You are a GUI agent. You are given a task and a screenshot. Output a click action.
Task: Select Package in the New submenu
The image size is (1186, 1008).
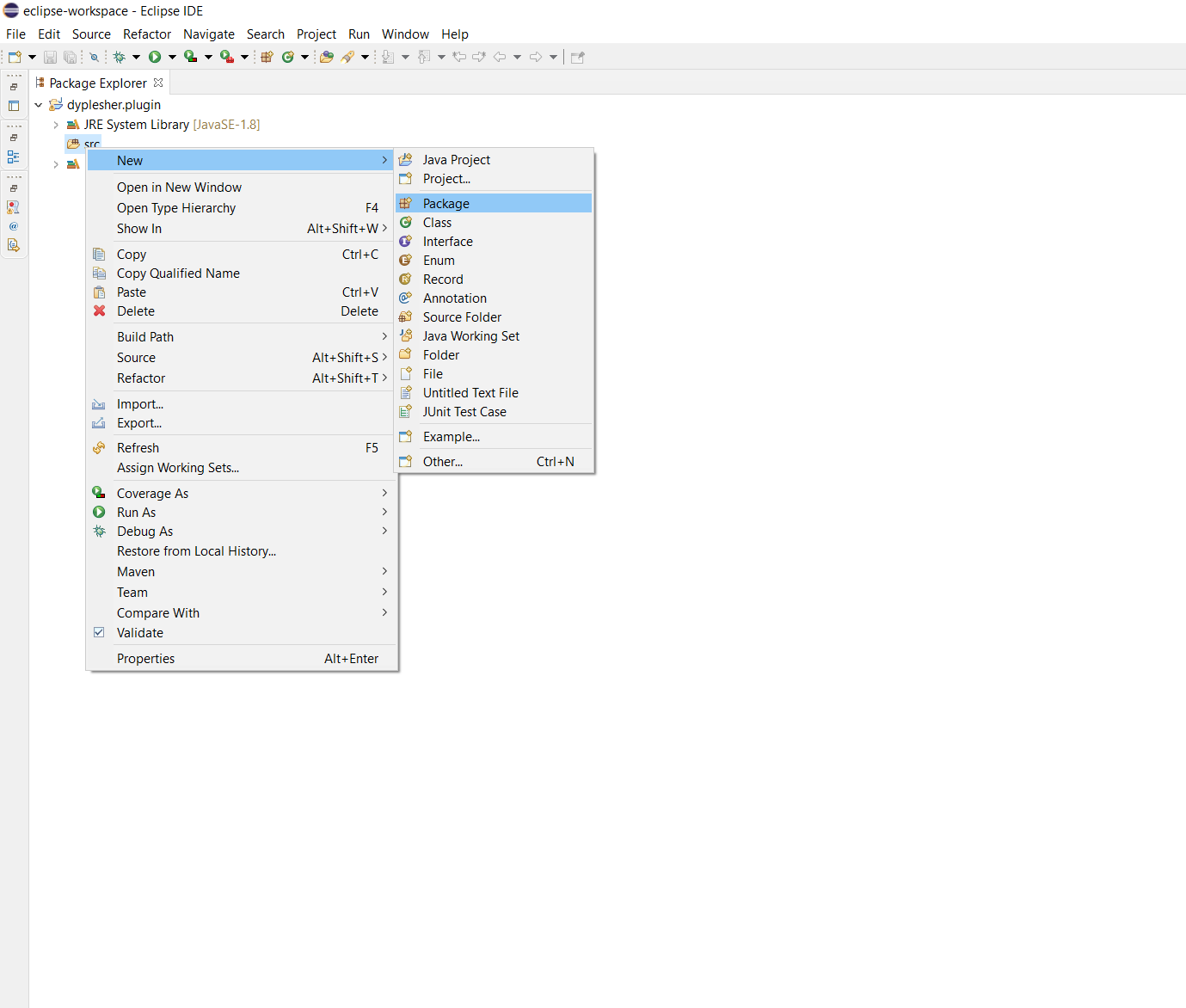coord(494,204)
